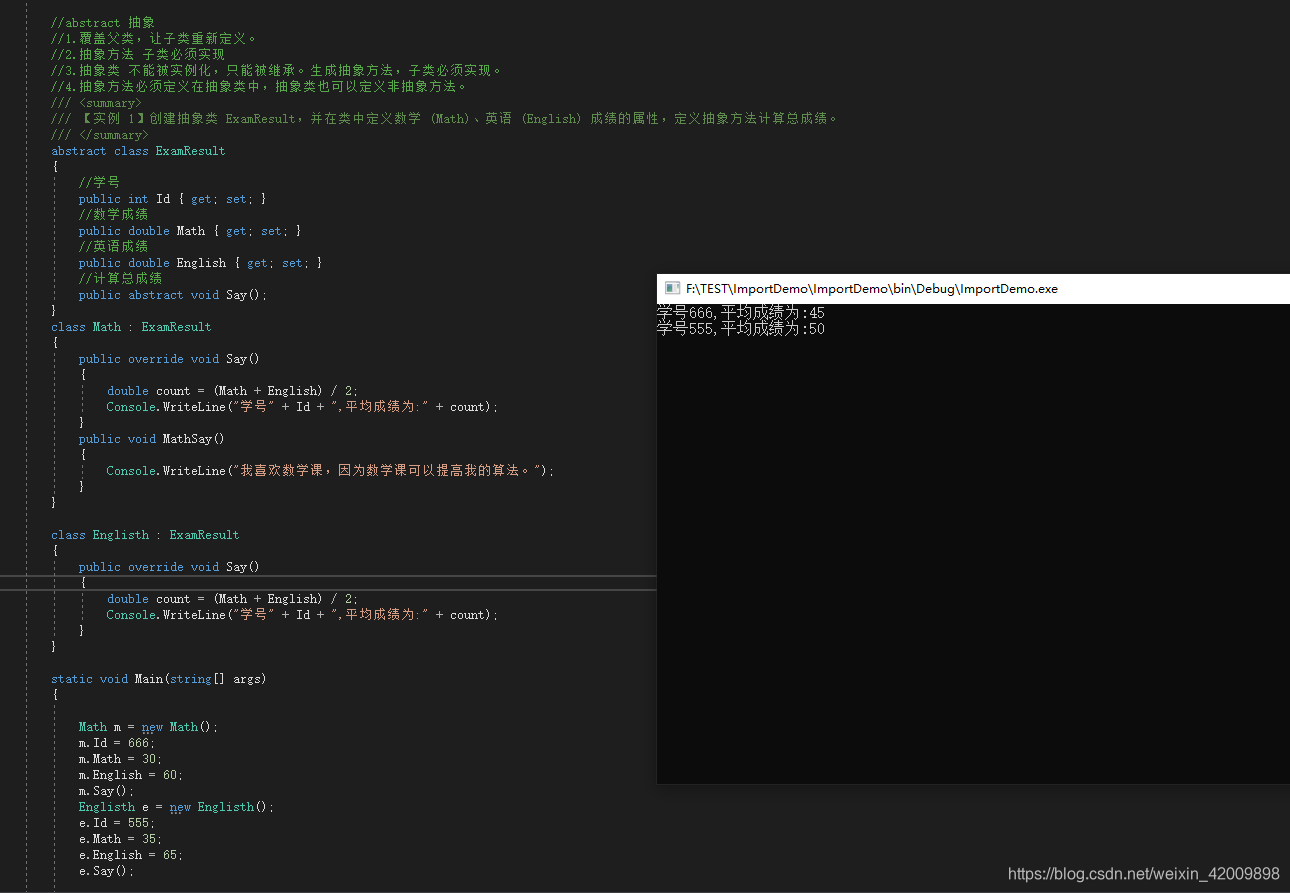
Task: Click the property public double Math line
Action: (x=190, y=230)
